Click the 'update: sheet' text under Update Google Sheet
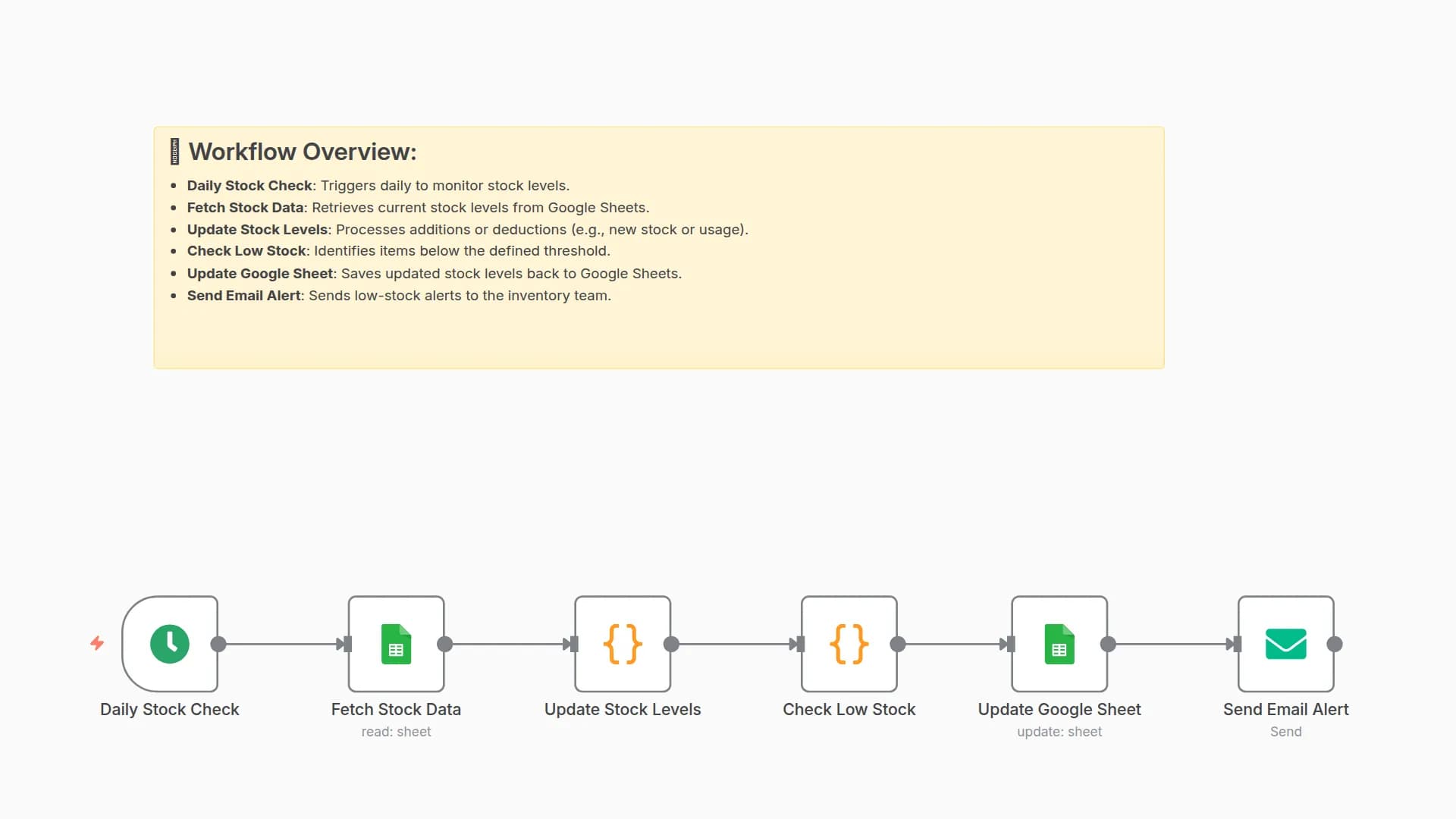The width and height of the screenshot is (1456, 819). [x=1059, y=731]
